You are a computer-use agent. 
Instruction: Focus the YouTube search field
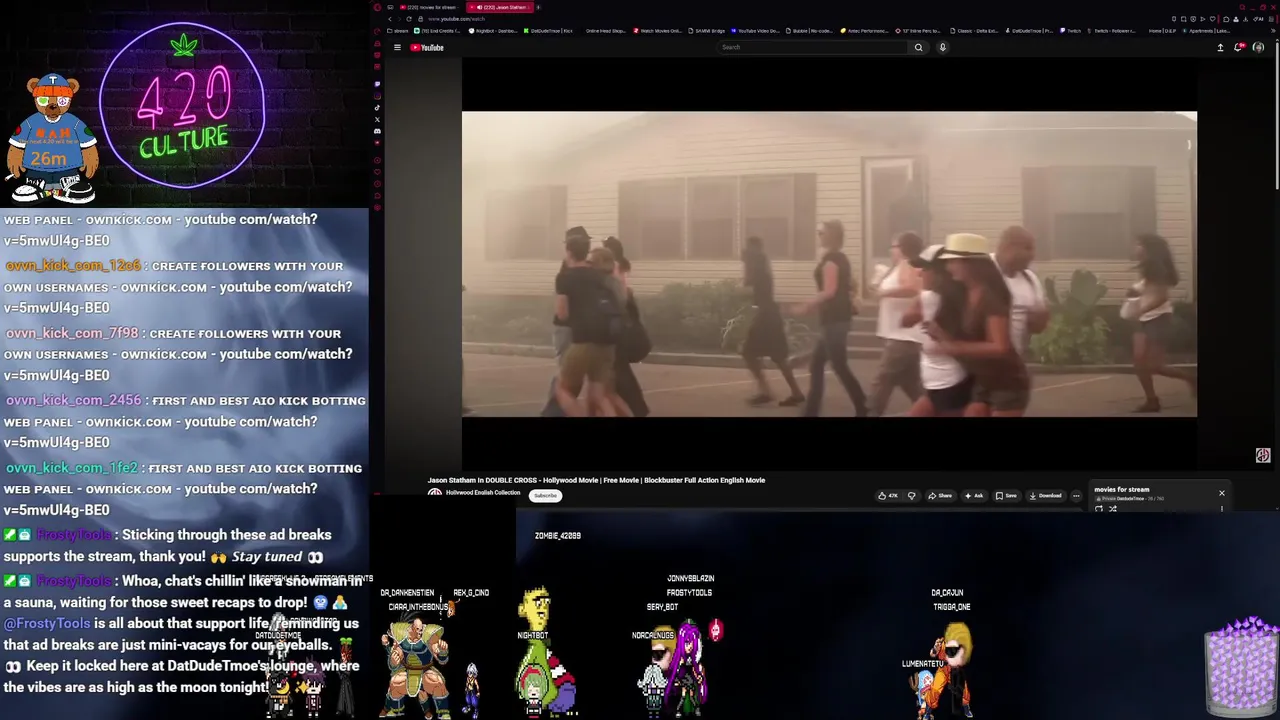810,47
